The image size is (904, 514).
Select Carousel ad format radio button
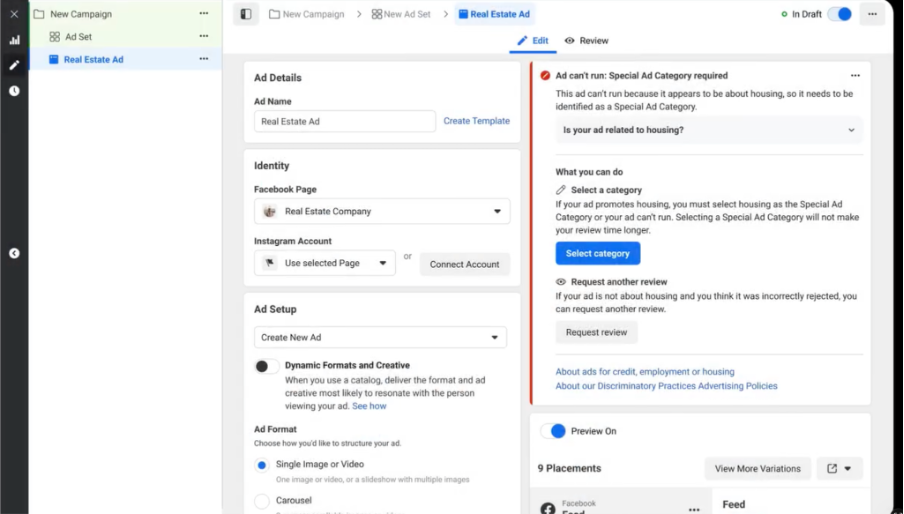click(x=262, y=501)
